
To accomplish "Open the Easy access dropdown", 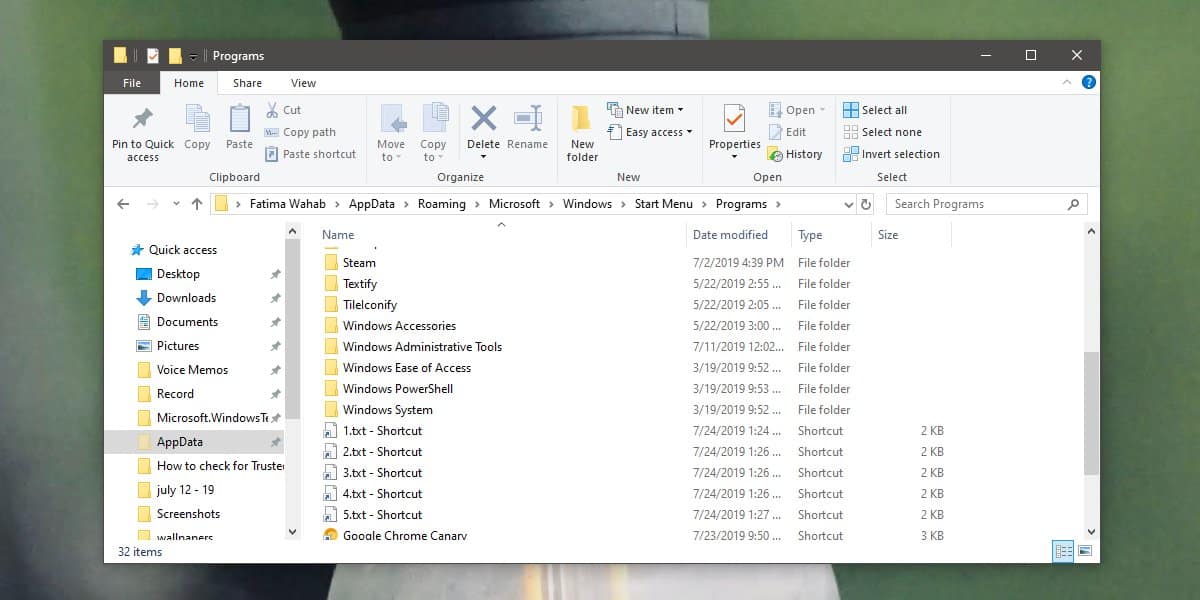I will coord(649,132).
